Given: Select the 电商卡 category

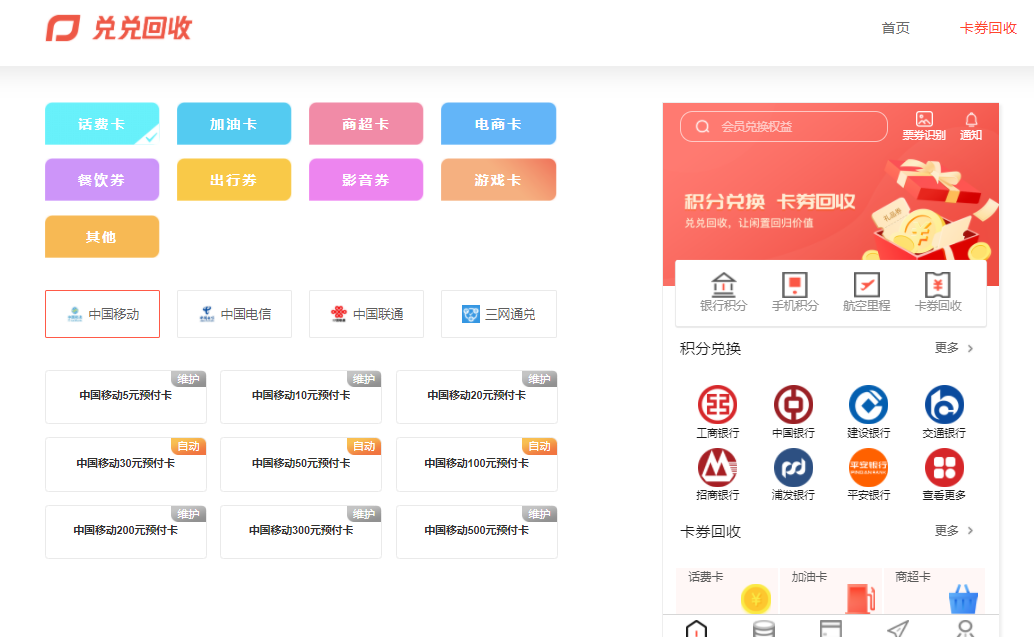Looking at the screenshot, I should pos(499,123).
